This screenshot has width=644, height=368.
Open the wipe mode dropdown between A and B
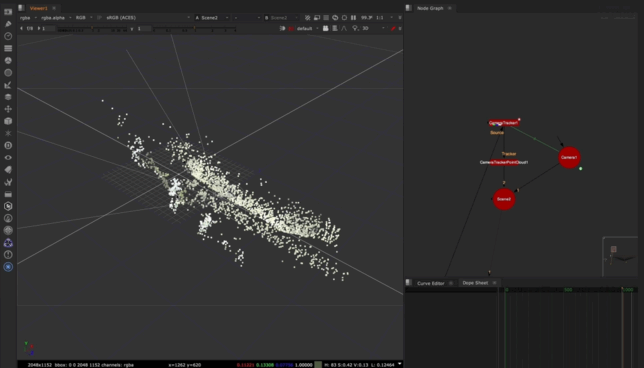(246, 18)
